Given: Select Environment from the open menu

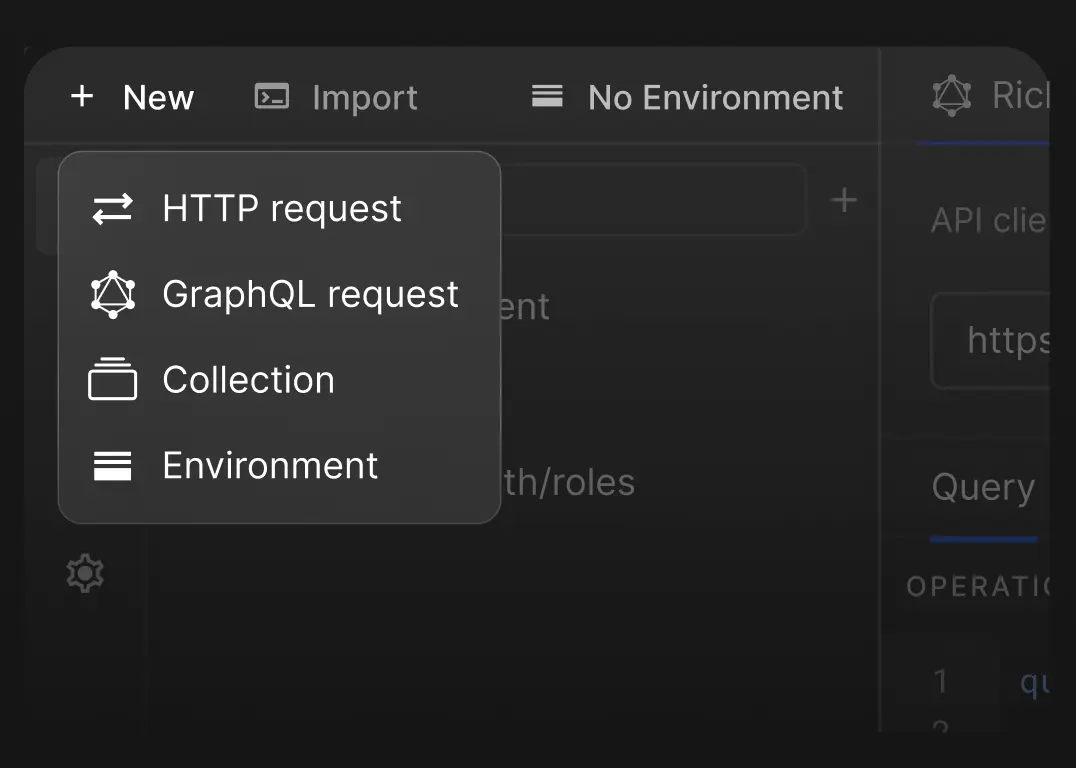Looking at the screenshot, I should click(x=269, y=465).
